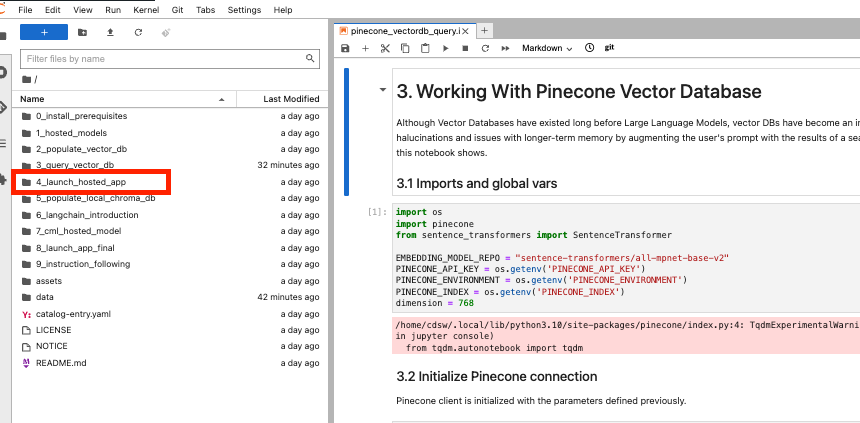The width and height of the screenshot is (860, 423).
Task: Insert a cell below with plus icon
Action: (365, 48)
